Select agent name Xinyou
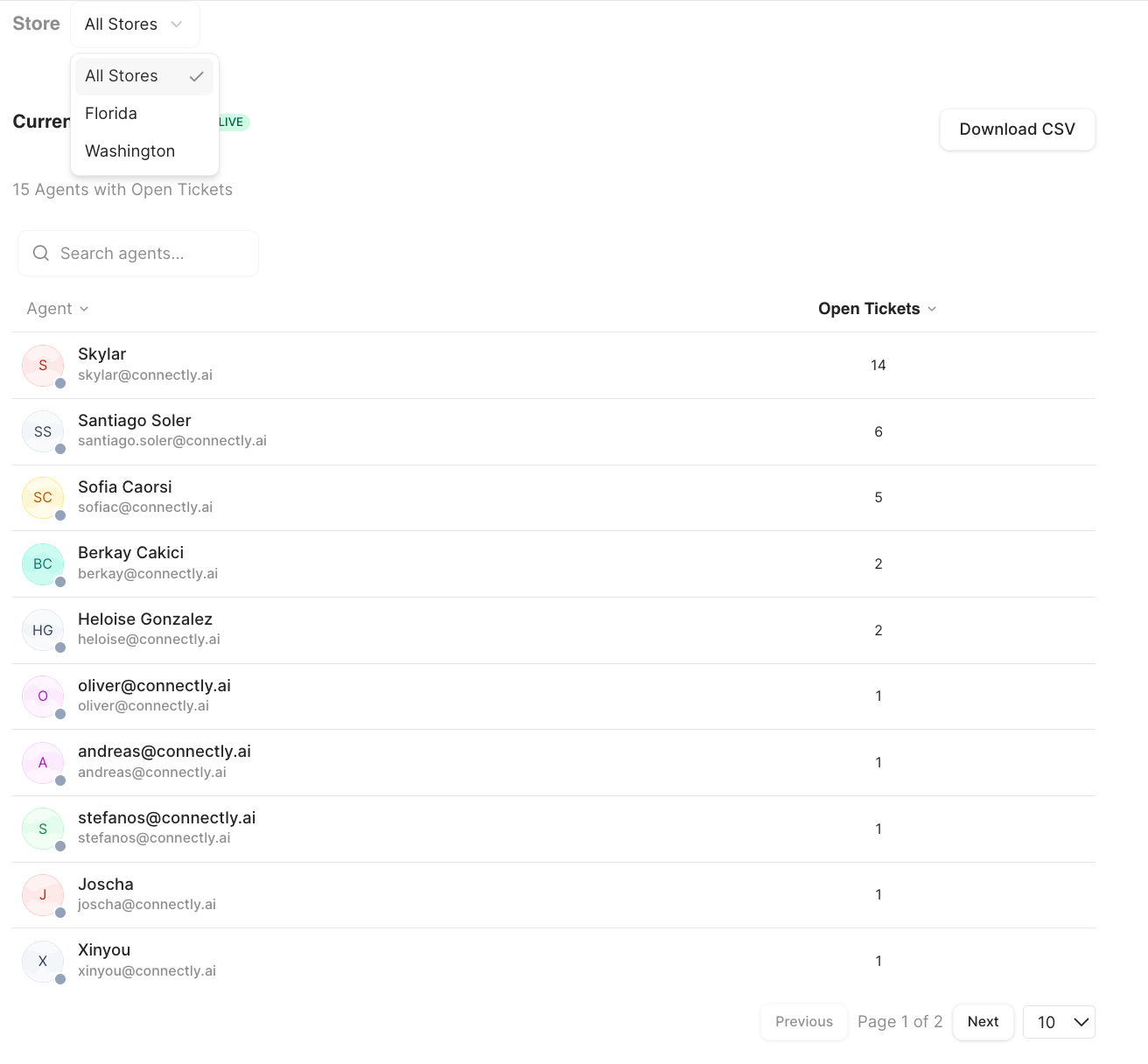The width and height of the screenshot is (1148, 1064). 104,950
